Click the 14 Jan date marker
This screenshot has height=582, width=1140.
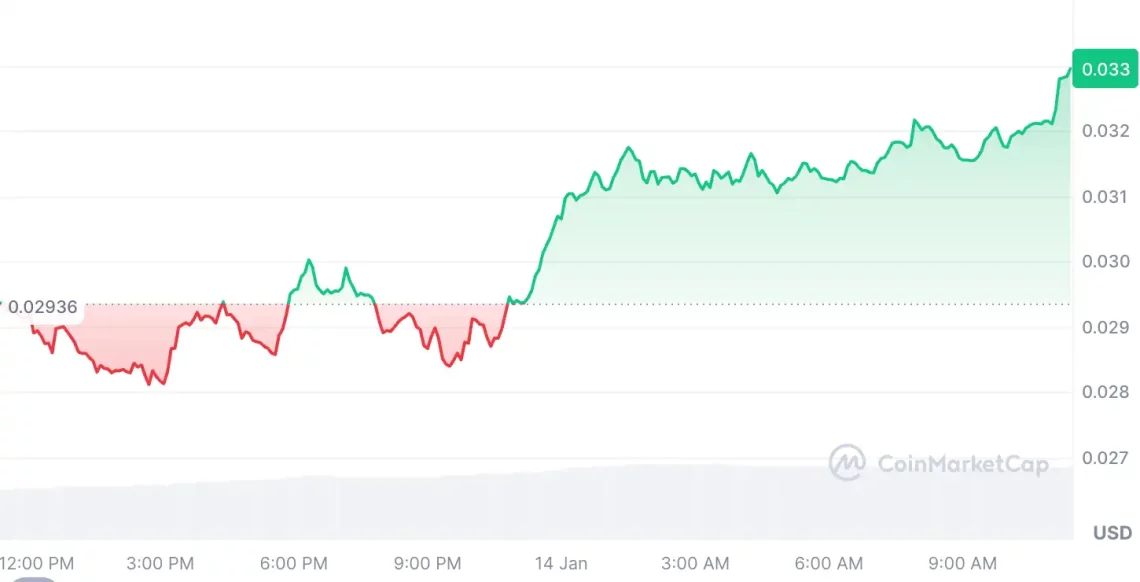click(560, 563)
